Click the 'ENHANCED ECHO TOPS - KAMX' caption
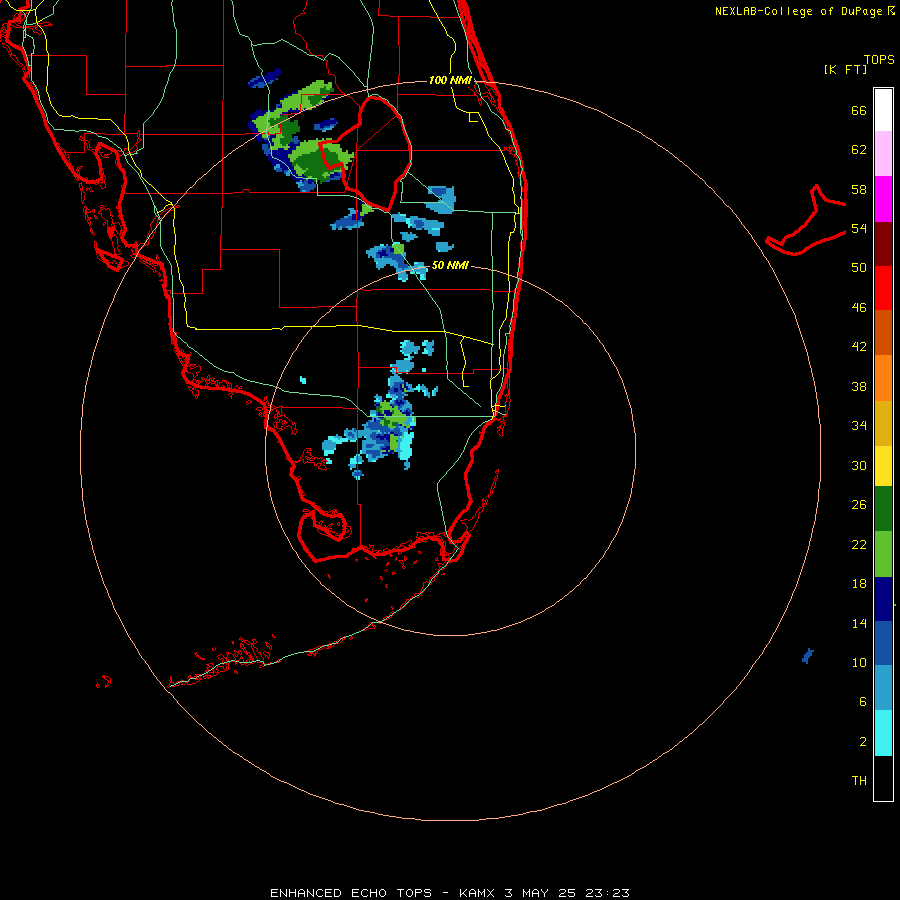The image size is (900, 900). [382, 893]
